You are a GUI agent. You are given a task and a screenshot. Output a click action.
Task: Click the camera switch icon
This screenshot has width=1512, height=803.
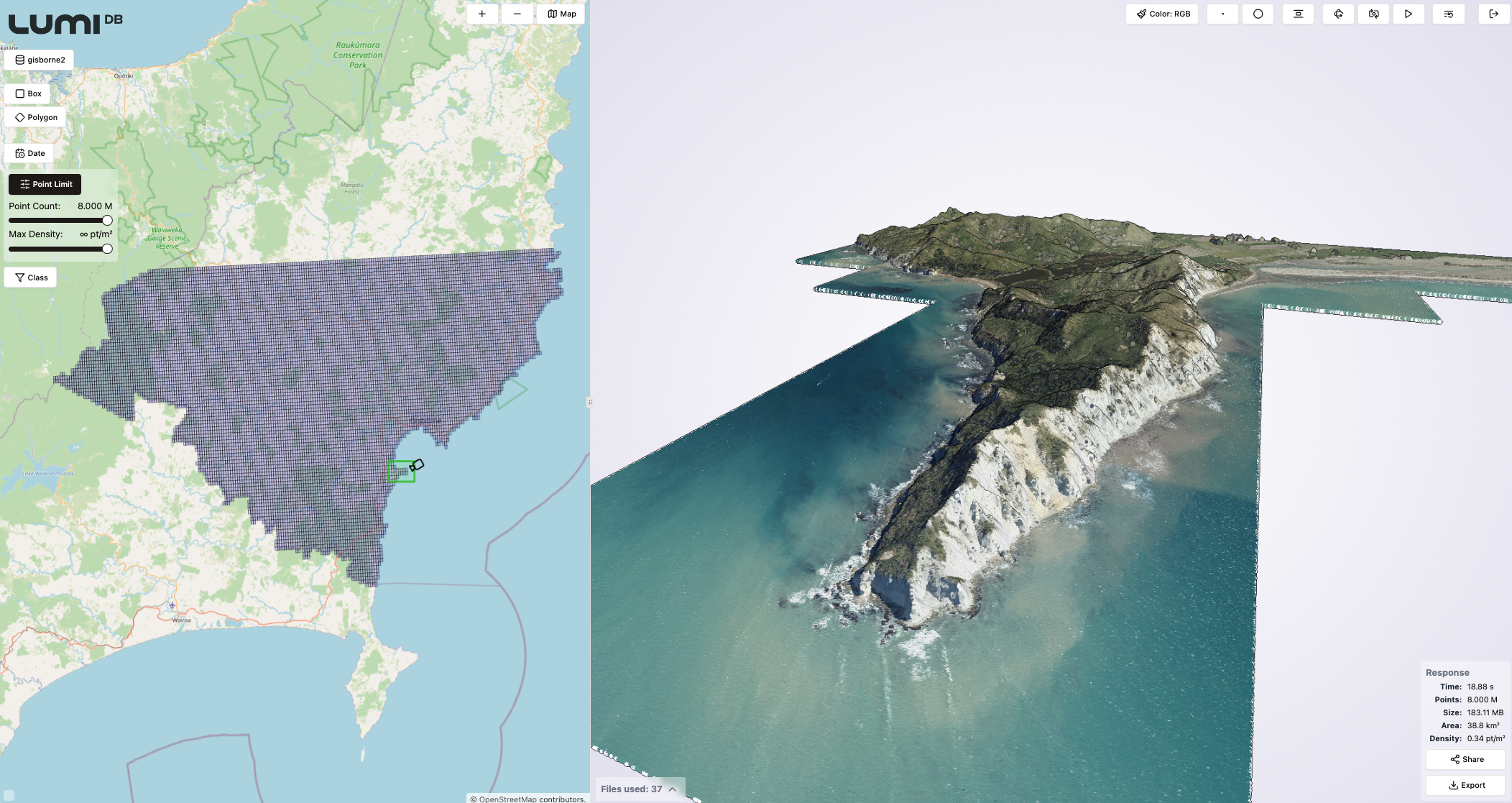tap(1373, 14)
